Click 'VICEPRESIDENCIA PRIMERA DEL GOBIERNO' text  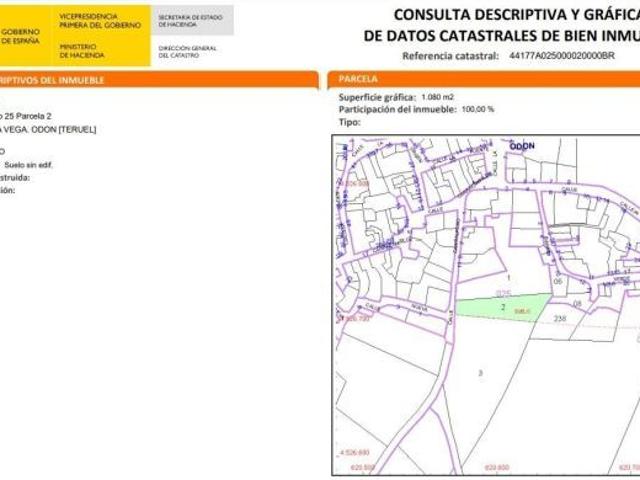100,21
